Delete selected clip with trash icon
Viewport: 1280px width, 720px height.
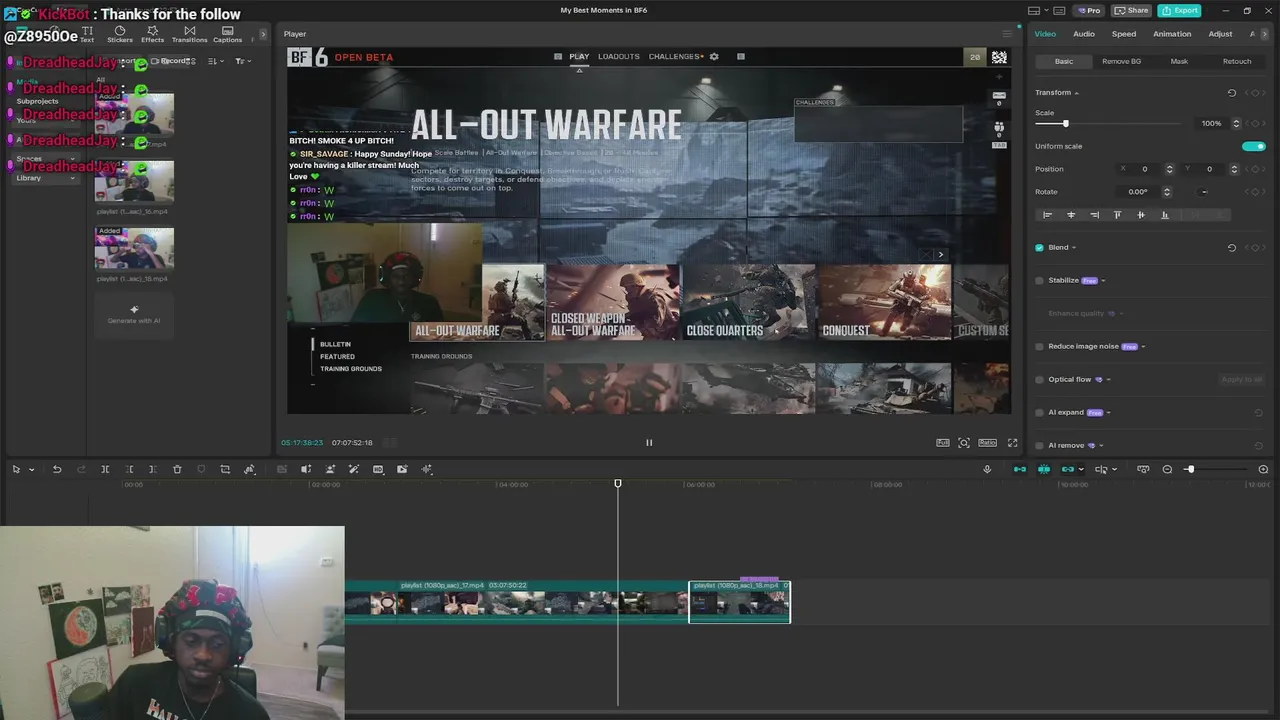177,469
